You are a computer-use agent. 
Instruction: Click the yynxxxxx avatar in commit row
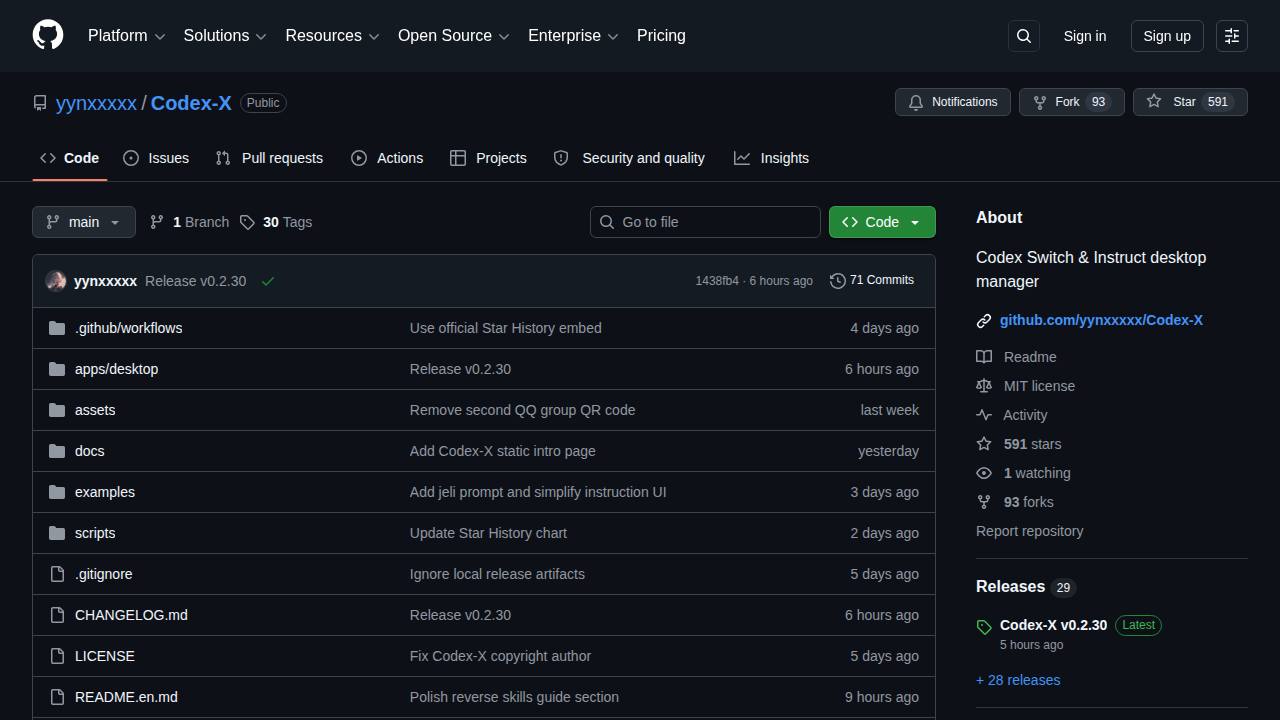56,281
